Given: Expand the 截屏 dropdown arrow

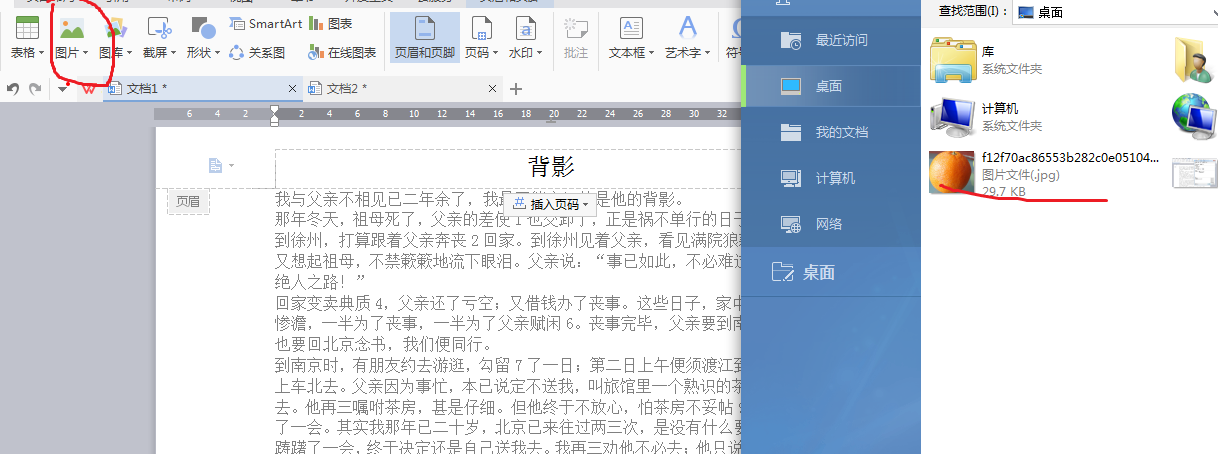Looking at the screenshot, I should point(173,53).
